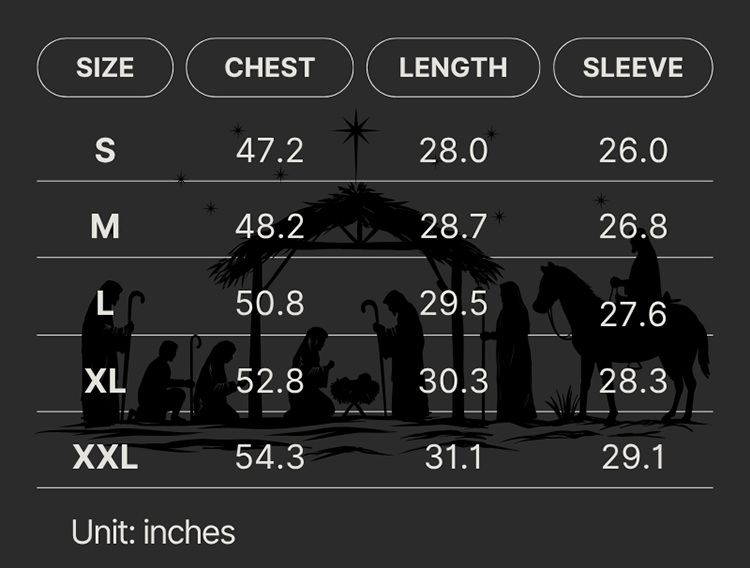Click the SIZE header pill
The width and height of the screenshot is (750, 568).
pos(105,68)
